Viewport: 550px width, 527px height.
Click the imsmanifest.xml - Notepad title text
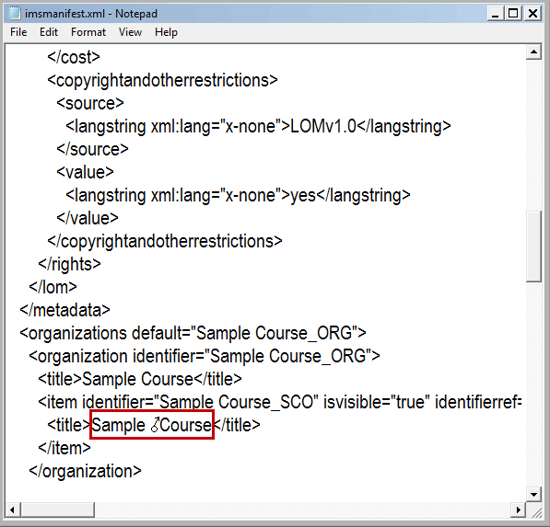pyautogui.click(x=91, y=14)
